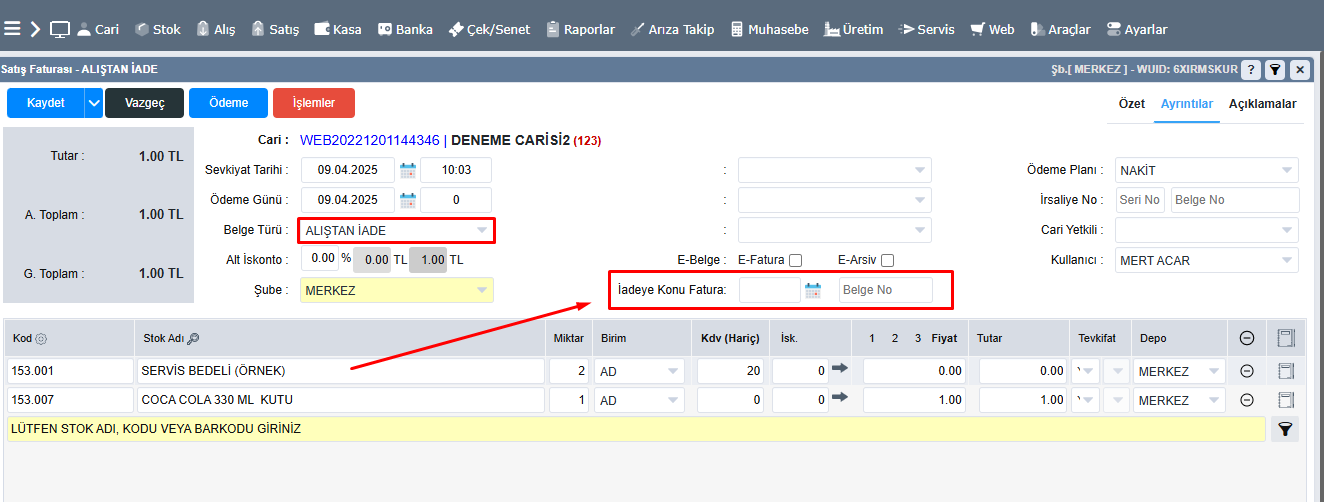Open the Şube MERKEZ dropdown

(x=482, y=291)
